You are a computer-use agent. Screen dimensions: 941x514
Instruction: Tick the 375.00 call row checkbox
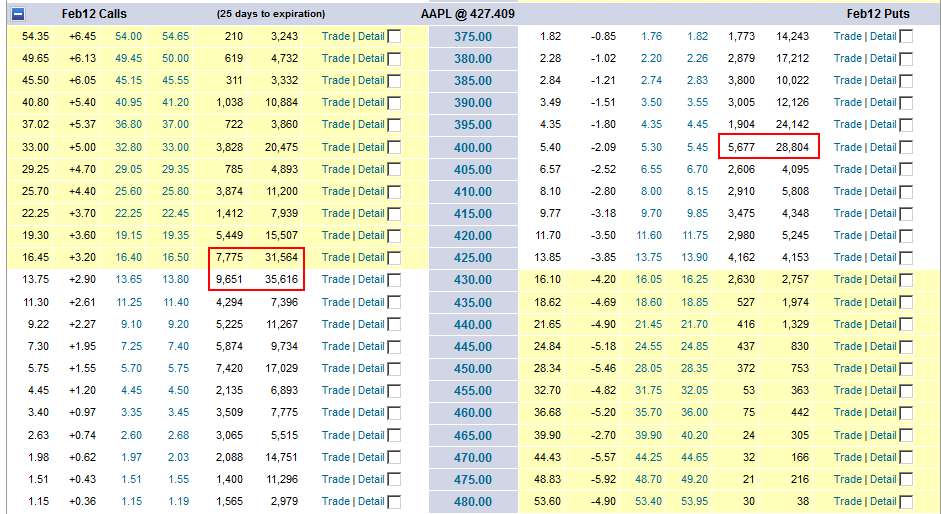394,37
